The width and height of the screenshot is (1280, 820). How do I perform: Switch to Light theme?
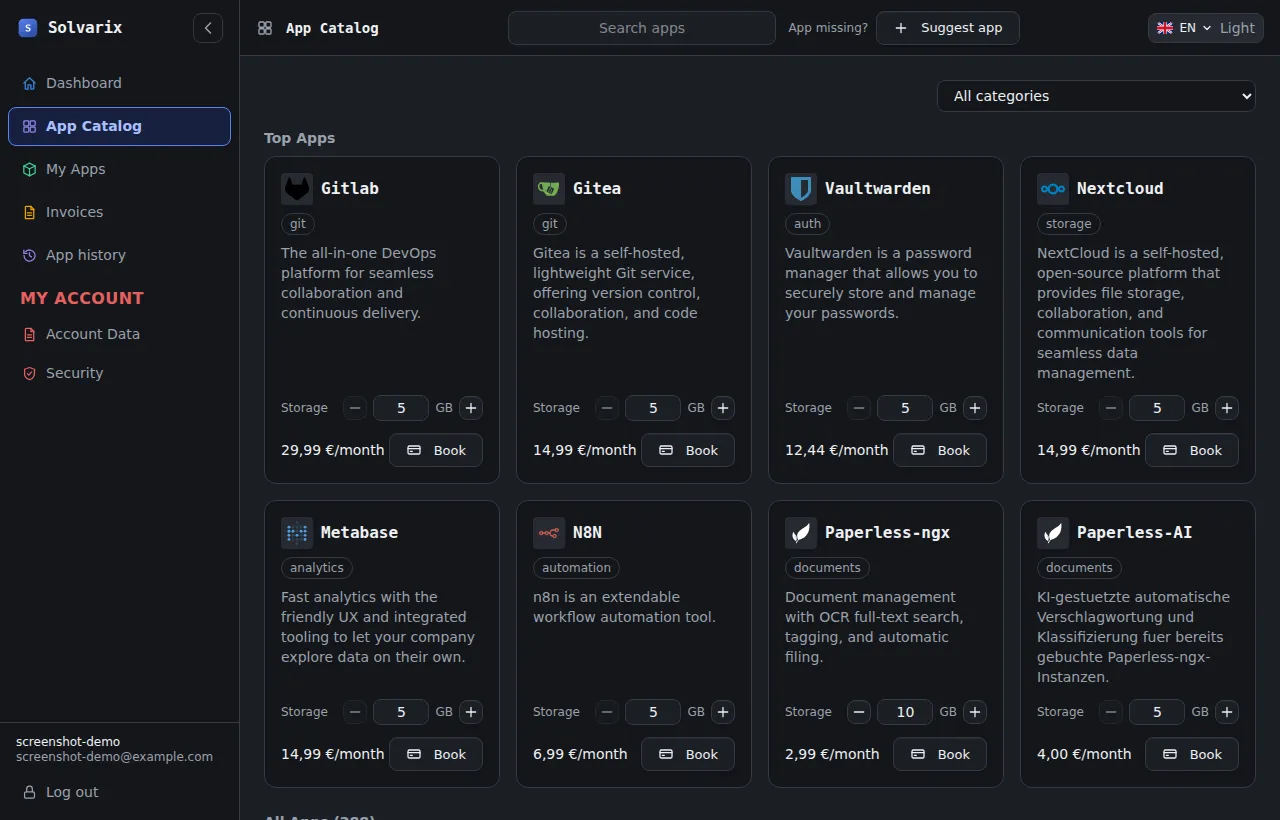[x=1237, y=28]
